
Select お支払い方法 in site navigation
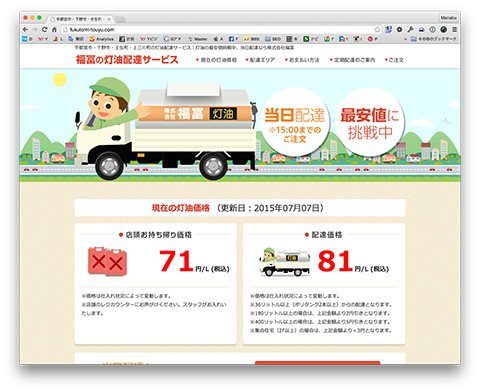point(302,60)
